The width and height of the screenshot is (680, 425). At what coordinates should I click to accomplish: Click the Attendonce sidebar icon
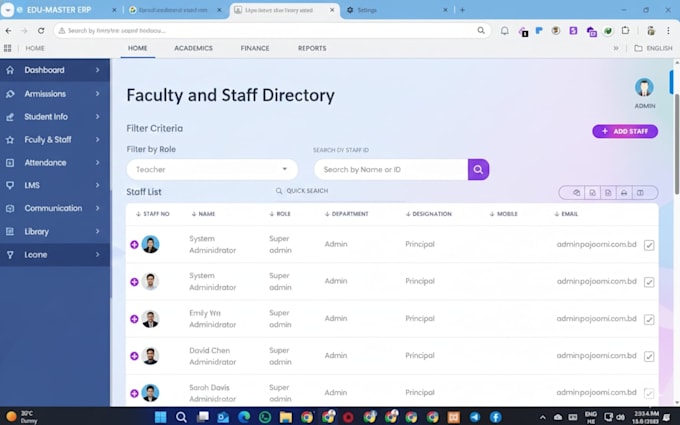(10, 163)
